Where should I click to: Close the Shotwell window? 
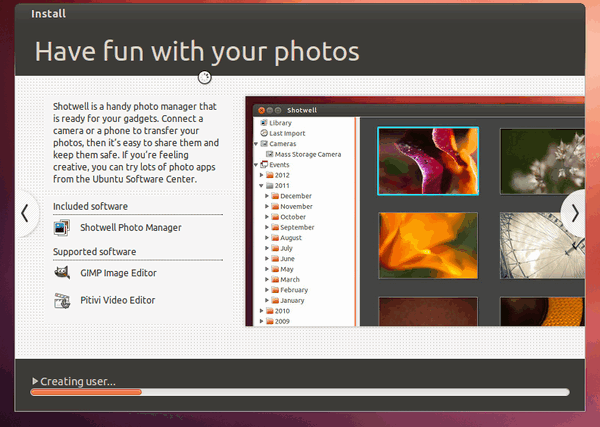pyautogui.click(x=262, y=109)
